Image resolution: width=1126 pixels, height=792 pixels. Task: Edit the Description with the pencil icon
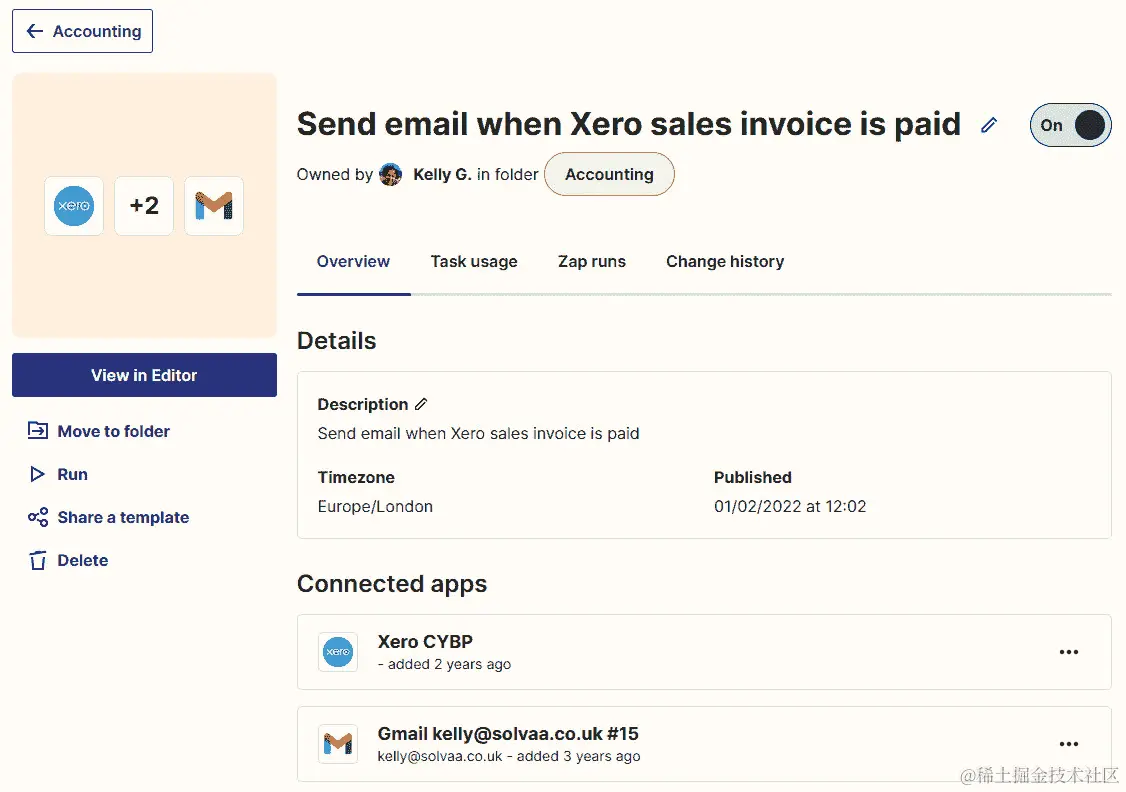pos(421,404)
